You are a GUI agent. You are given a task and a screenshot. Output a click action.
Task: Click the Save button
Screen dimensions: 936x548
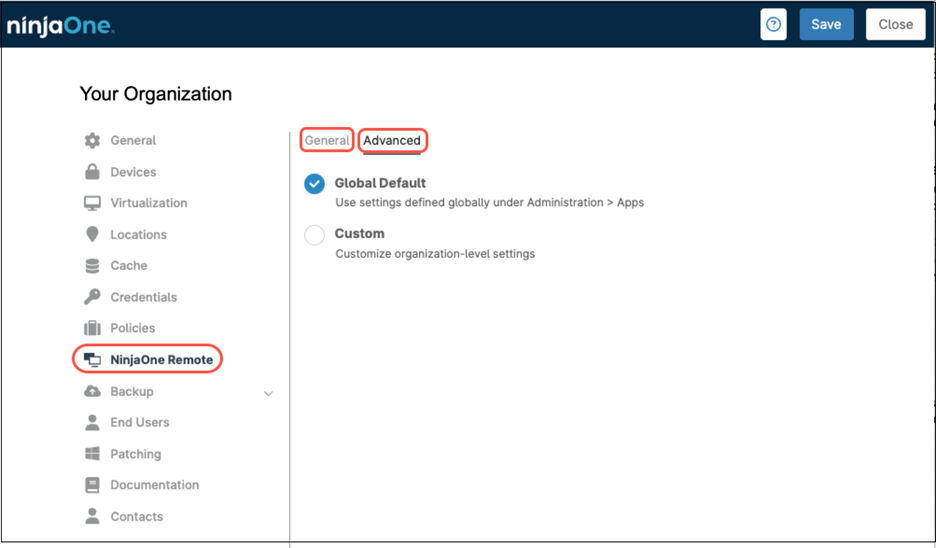click(826, 24)
